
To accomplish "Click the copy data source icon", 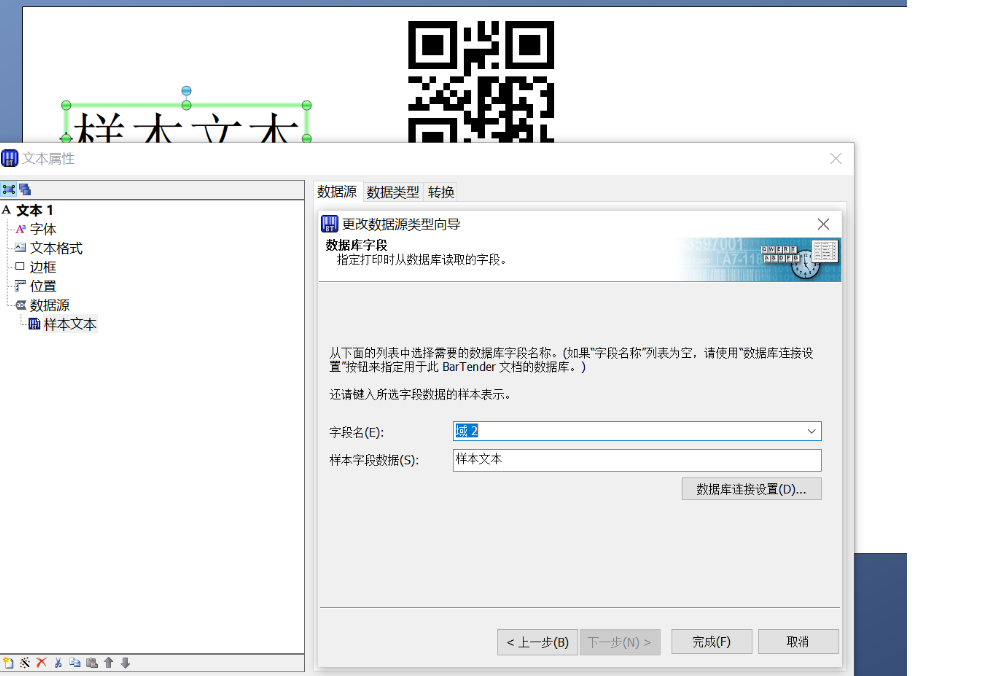I will coord(75,663).
